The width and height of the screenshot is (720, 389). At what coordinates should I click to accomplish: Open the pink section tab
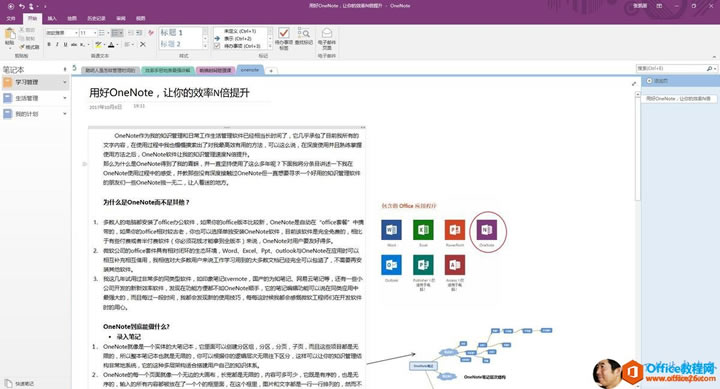click(x=215, y=70)
